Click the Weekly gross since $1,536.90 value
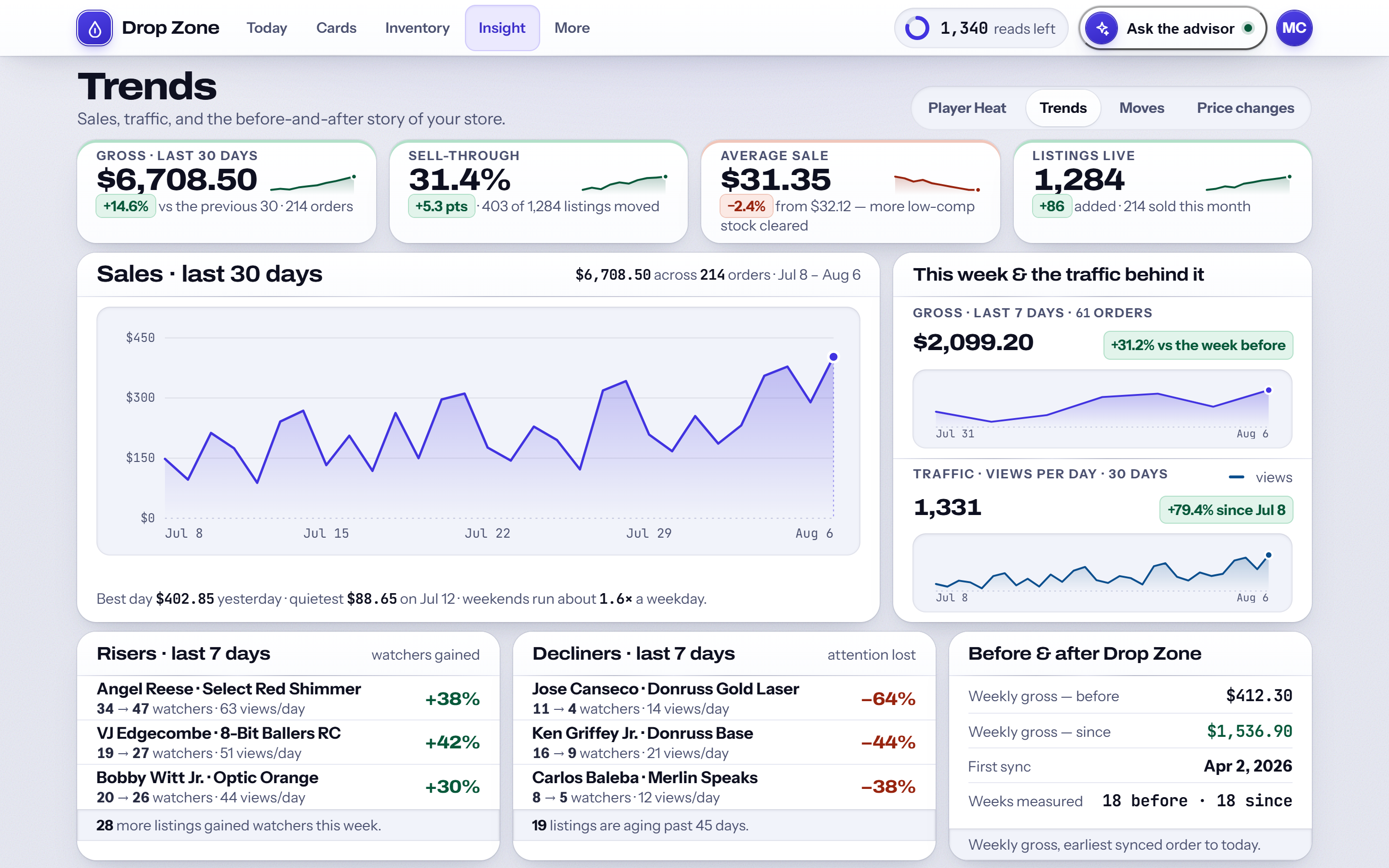The width and height of the screenshot is (1389, 868). tap(1249, 732)
